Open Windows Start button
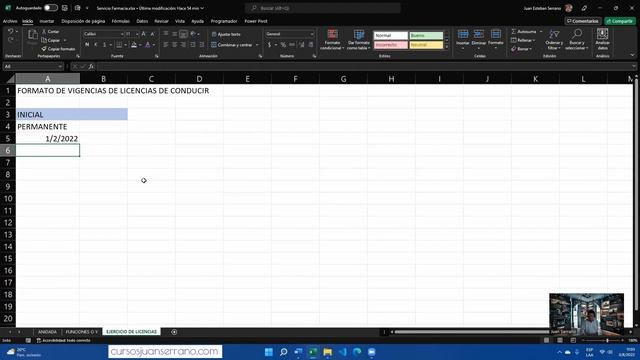 tap(269, 352)
